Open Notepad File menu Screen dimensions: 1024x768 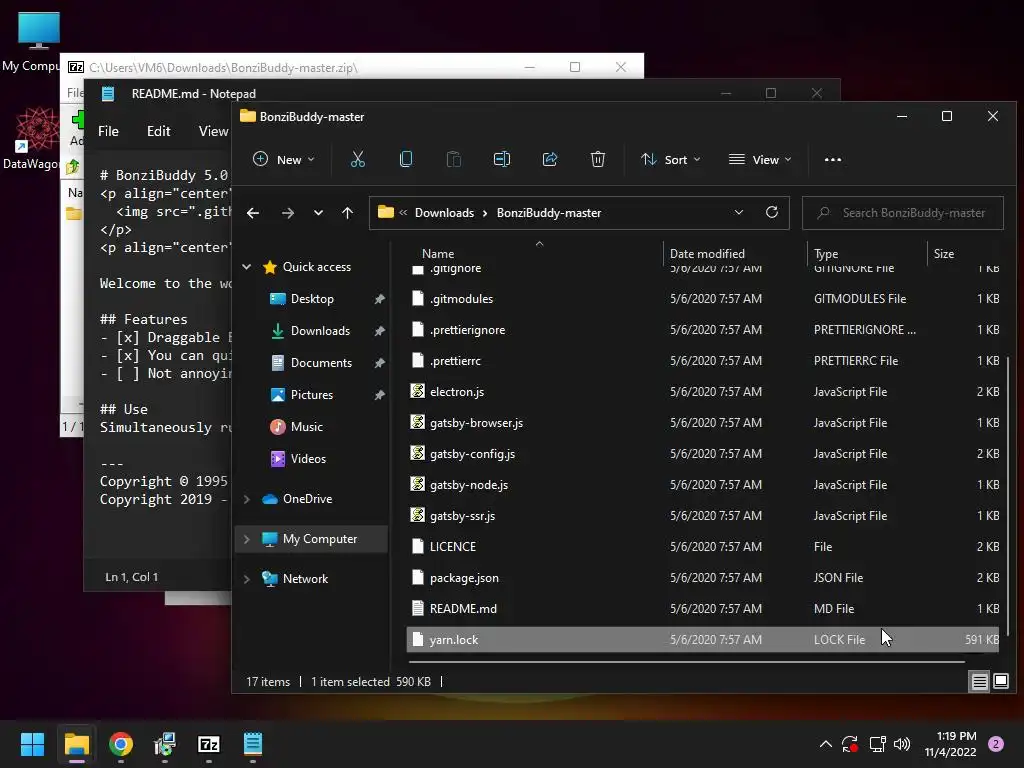pyautogui.click(x=108, y=131)
